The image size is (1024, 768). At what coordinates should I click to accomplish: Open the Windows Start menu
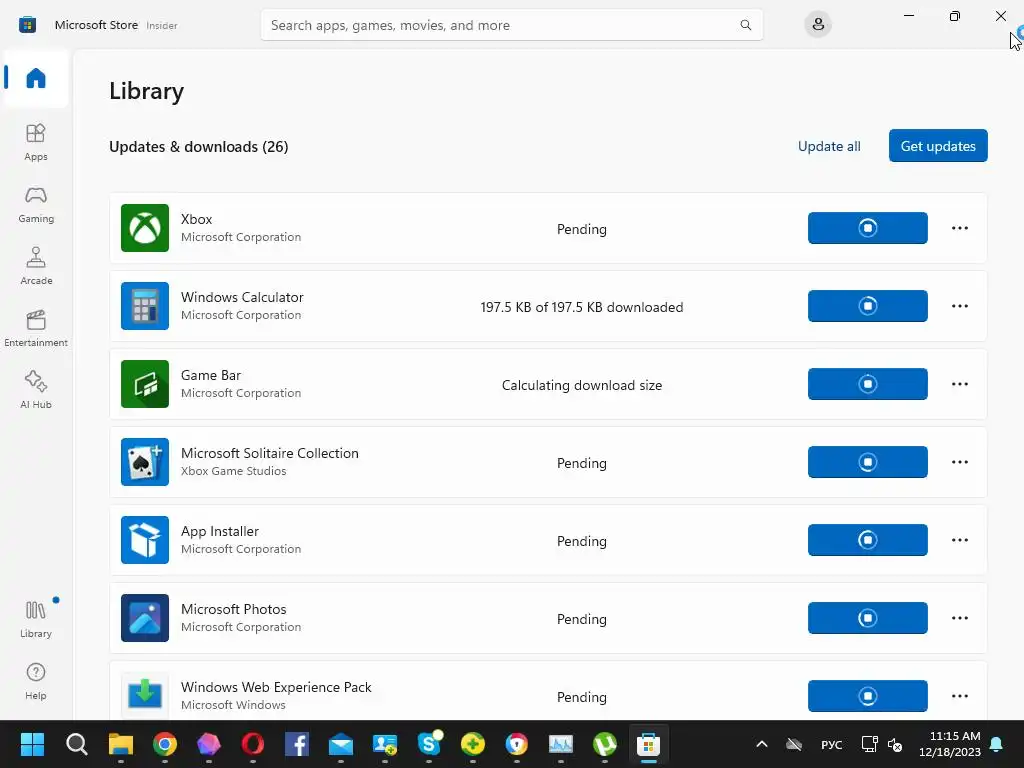[x=32, y=744]
